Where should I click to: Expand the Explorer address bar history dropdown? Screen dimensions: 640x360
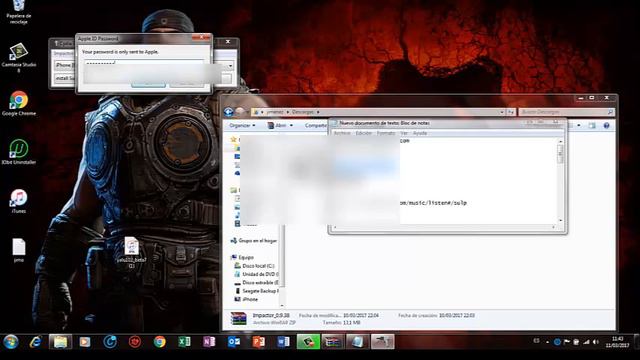point(502,112)
